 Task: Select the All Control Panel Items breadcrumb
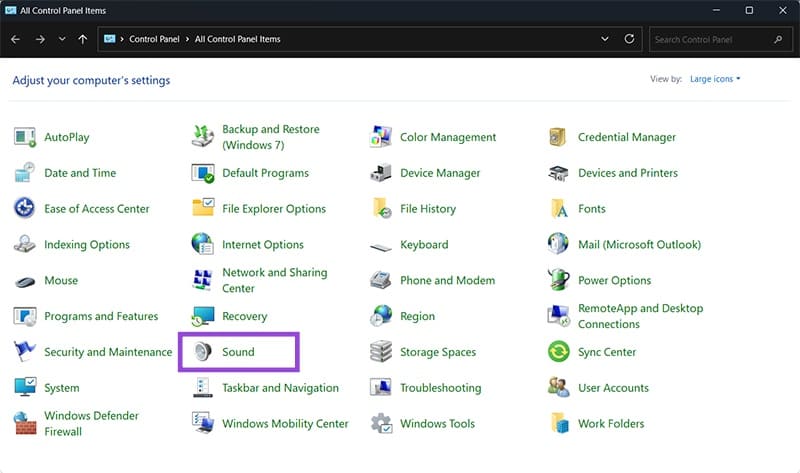[x=238, y=39]
